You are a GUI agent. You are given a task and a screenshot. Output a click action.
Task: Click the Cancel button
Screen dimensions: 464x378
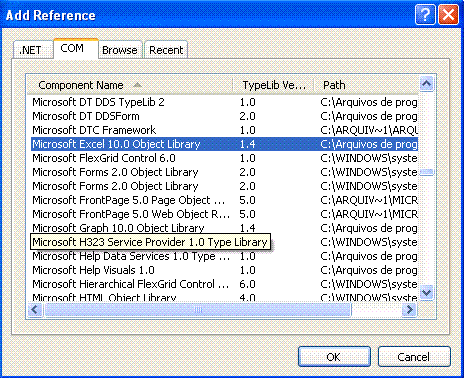click(x=414, y=357)
